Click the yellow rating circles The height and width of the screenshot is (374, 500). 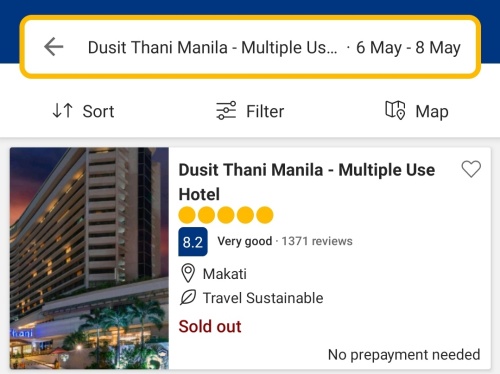tap(226, 215)
